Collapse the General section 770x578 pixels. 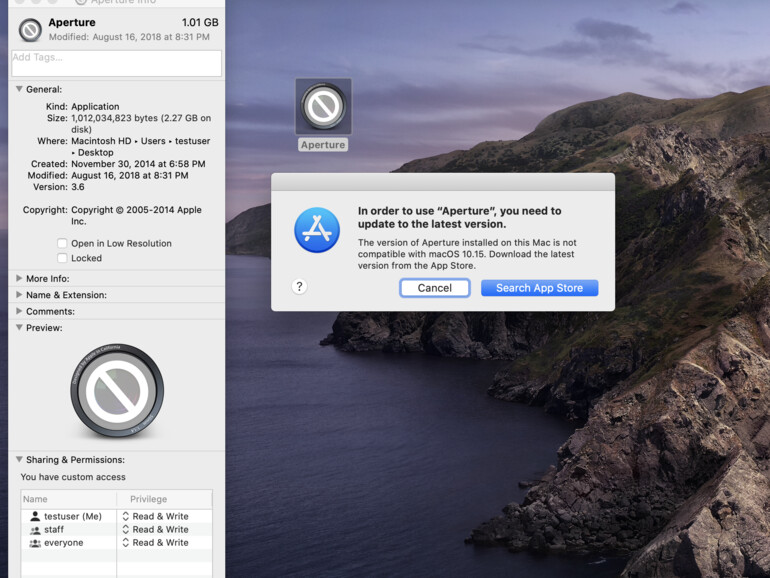pyautogui.click(x=19, y=89)
